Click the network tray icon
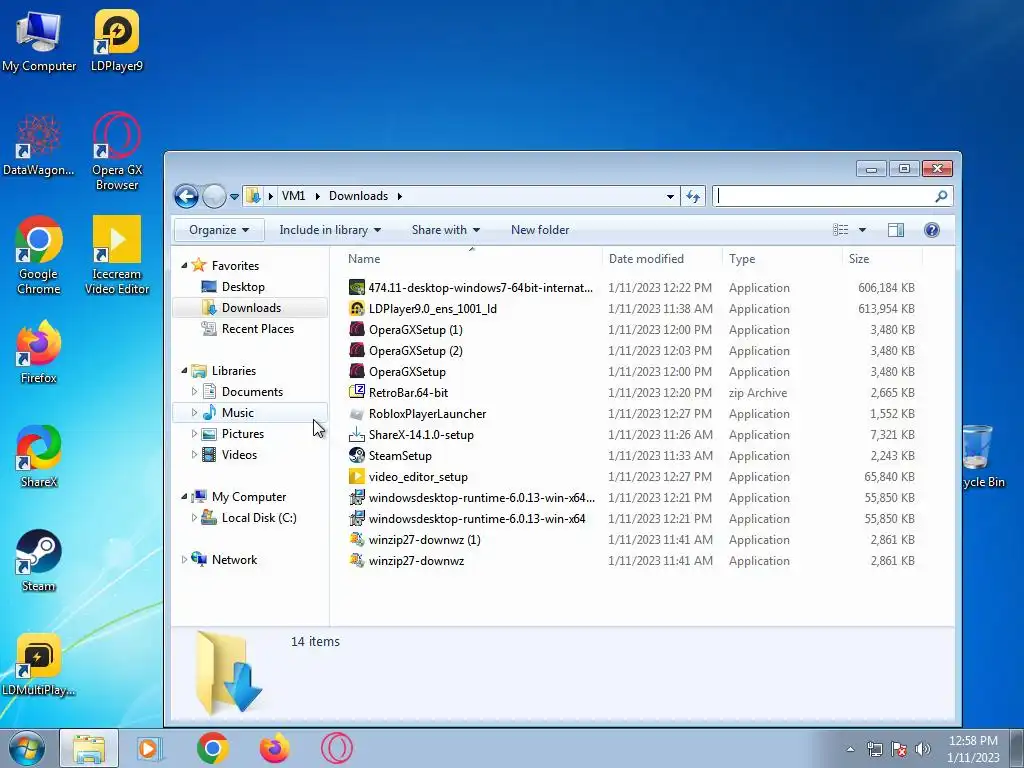This screenshot has width=1024, height=768. 874,749
